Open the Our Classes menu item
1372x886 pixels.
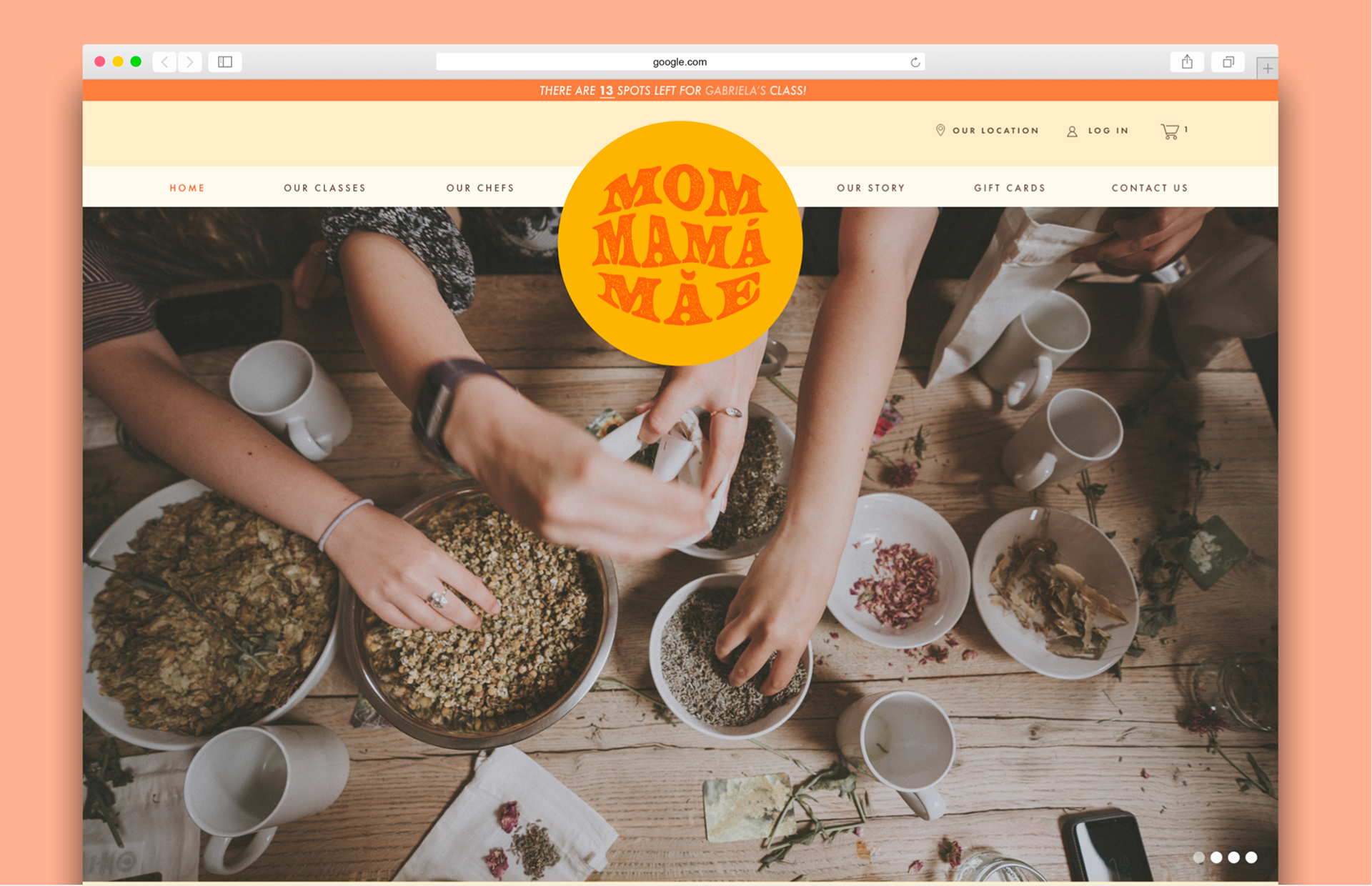coord(325,188)
